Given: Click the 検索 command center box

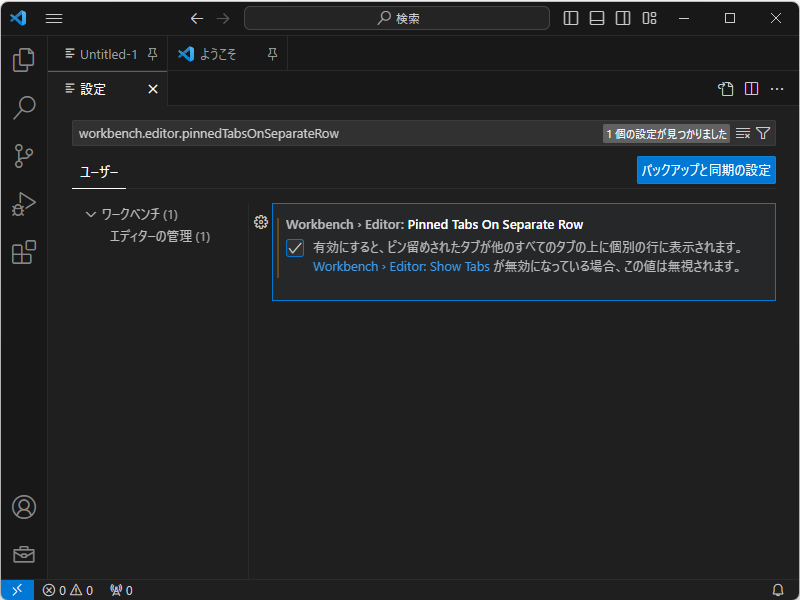Looking at the screenshot, I should 397,18.
